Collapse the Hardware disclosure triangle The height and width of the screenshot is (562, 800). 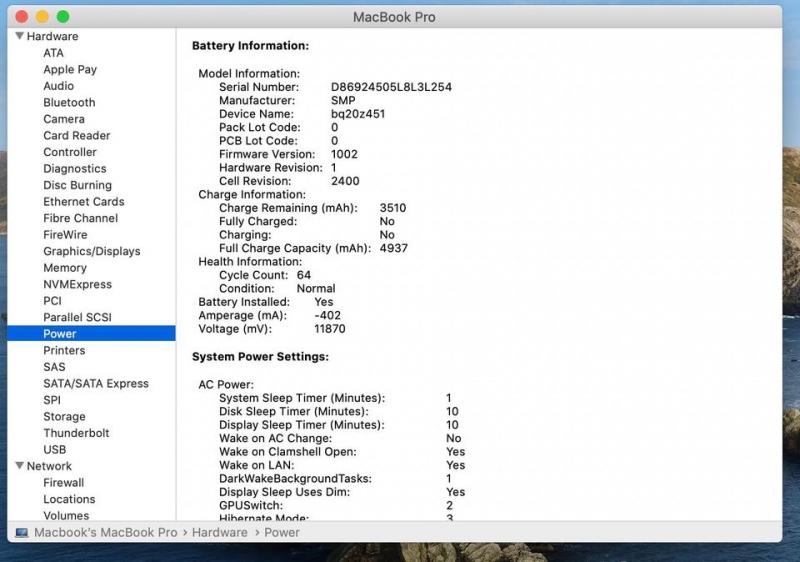pos(19,37)
